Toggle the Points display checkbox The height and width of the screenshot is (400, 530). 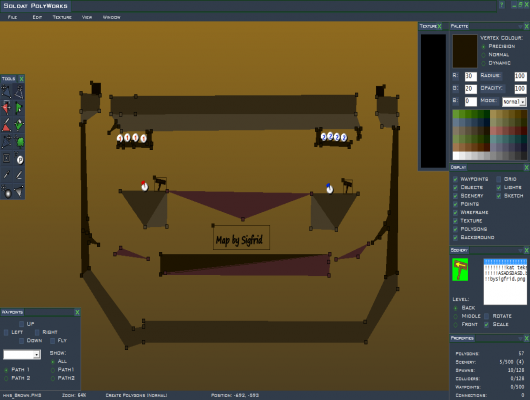pyautogui.click(x=455, y=204)
